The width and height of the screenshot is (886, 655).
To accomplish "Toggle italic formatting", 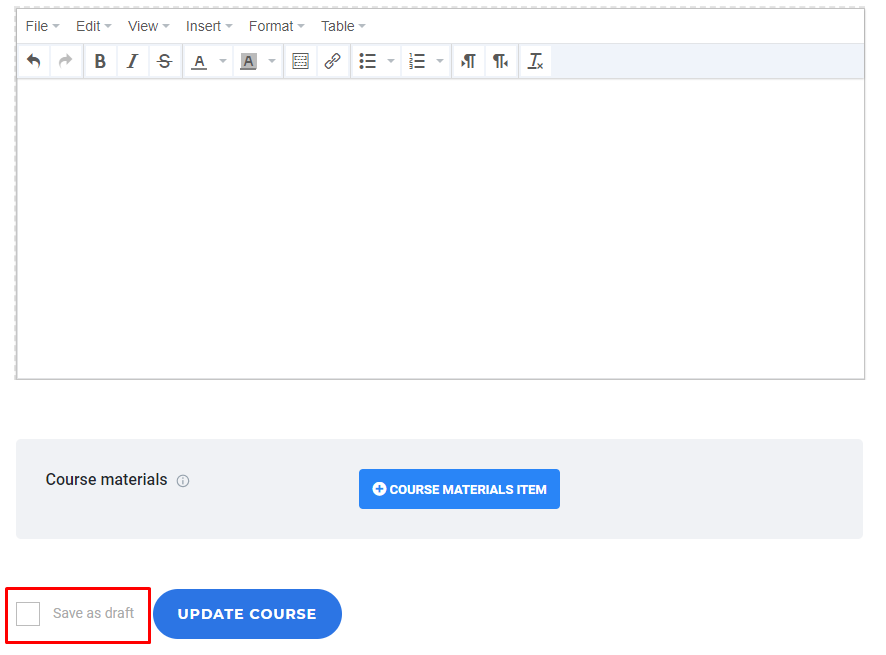I will [132, 61].
